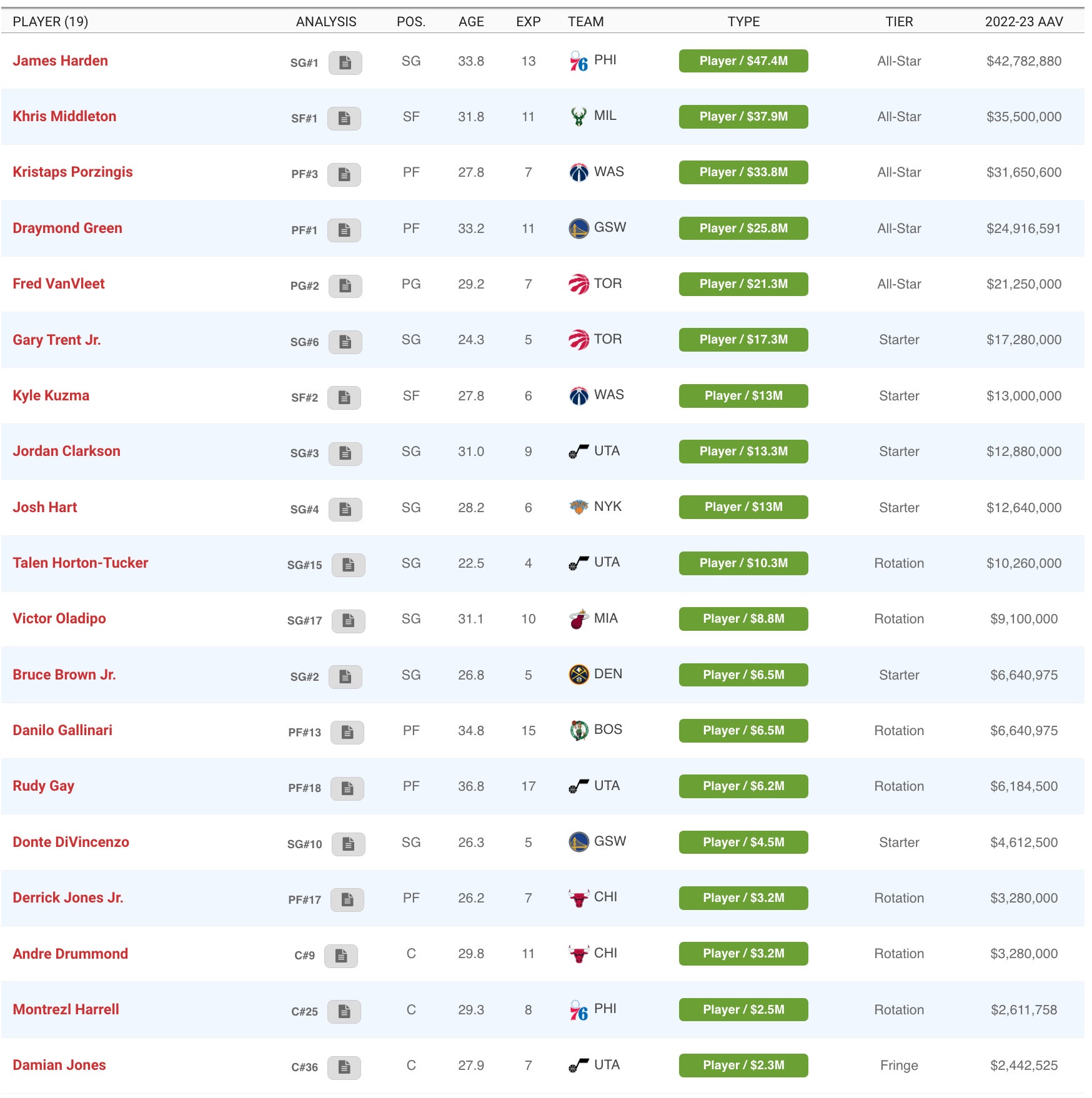
Task: View Victor Oladipo's analysis document icon
Action: click(348, 620)
